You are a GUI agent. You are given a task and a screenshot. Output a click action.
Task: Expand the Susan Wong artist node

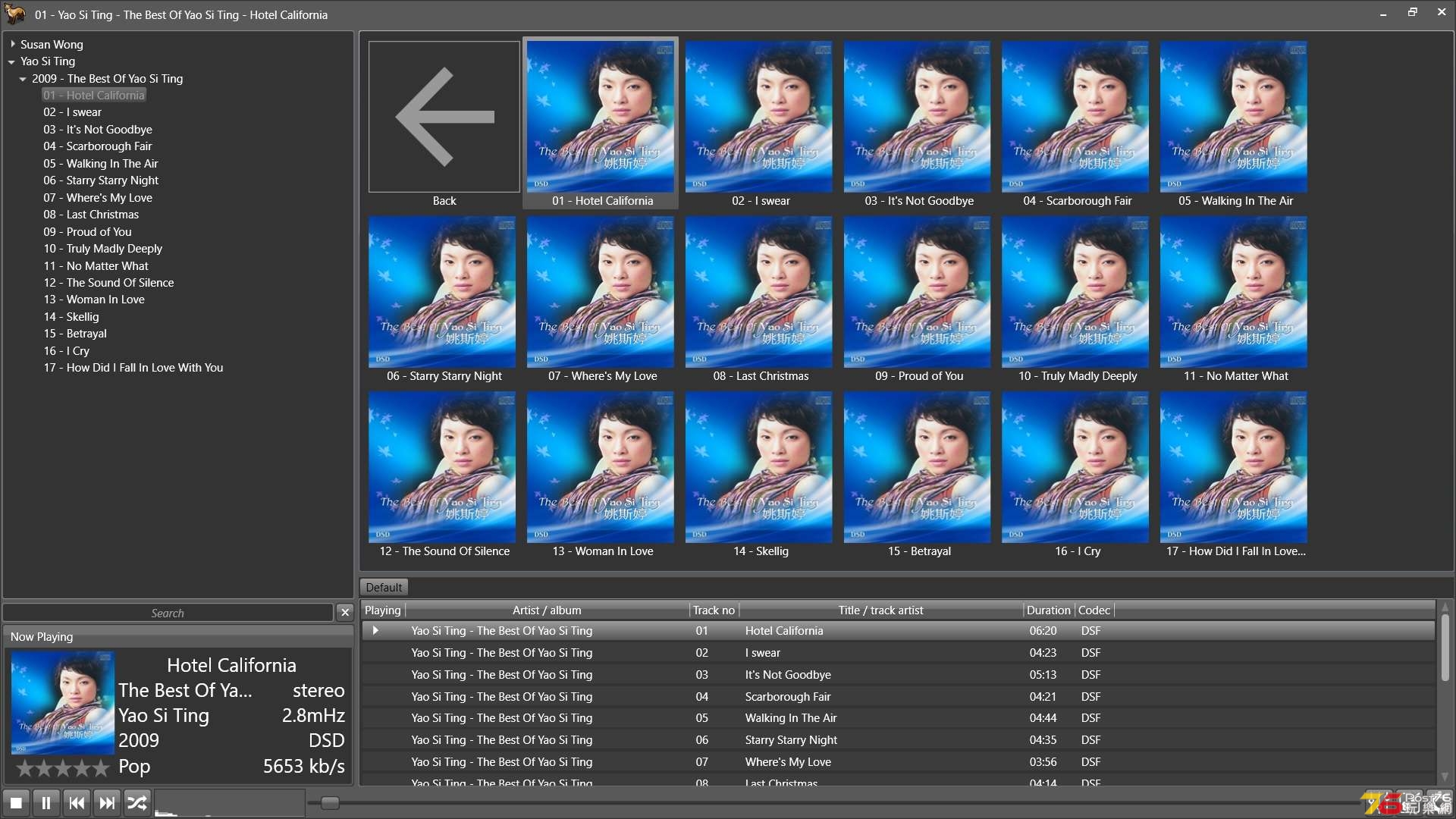point(13,44)
